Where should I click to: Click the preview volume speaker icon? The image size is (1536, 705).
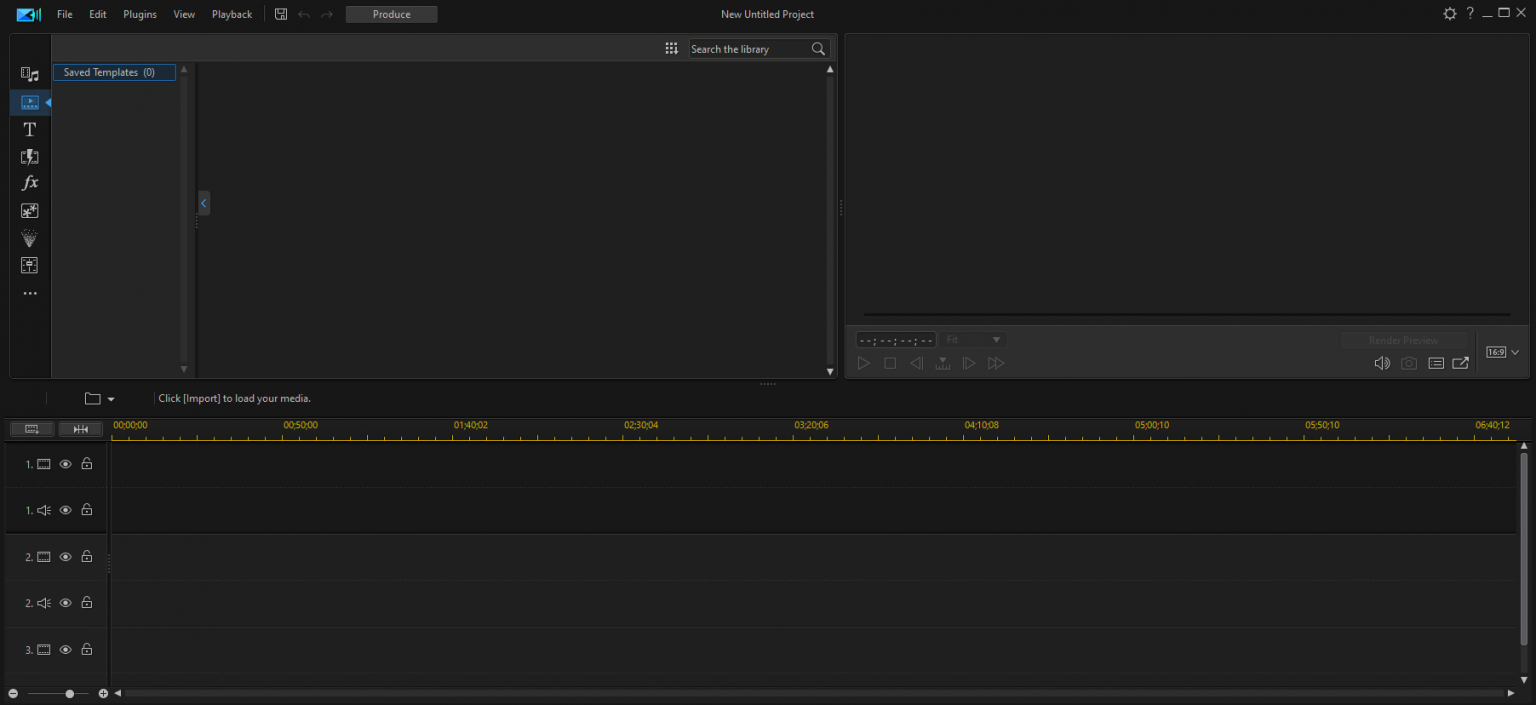click(1382, 364)
